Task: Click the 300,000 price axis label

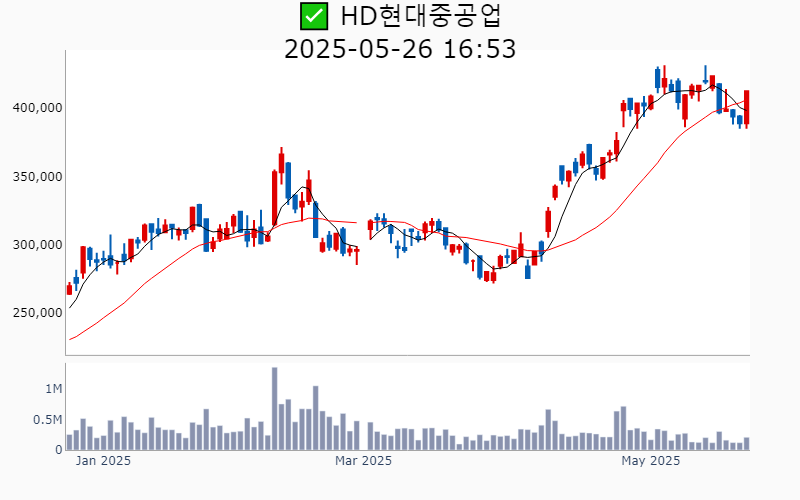Action: click(38, 245)
